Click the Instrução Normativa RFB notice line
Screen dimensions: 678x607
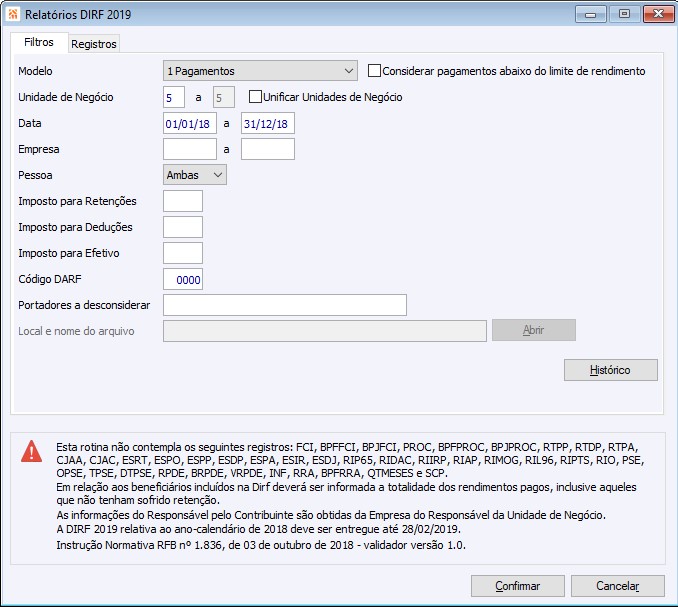[261, 545]
